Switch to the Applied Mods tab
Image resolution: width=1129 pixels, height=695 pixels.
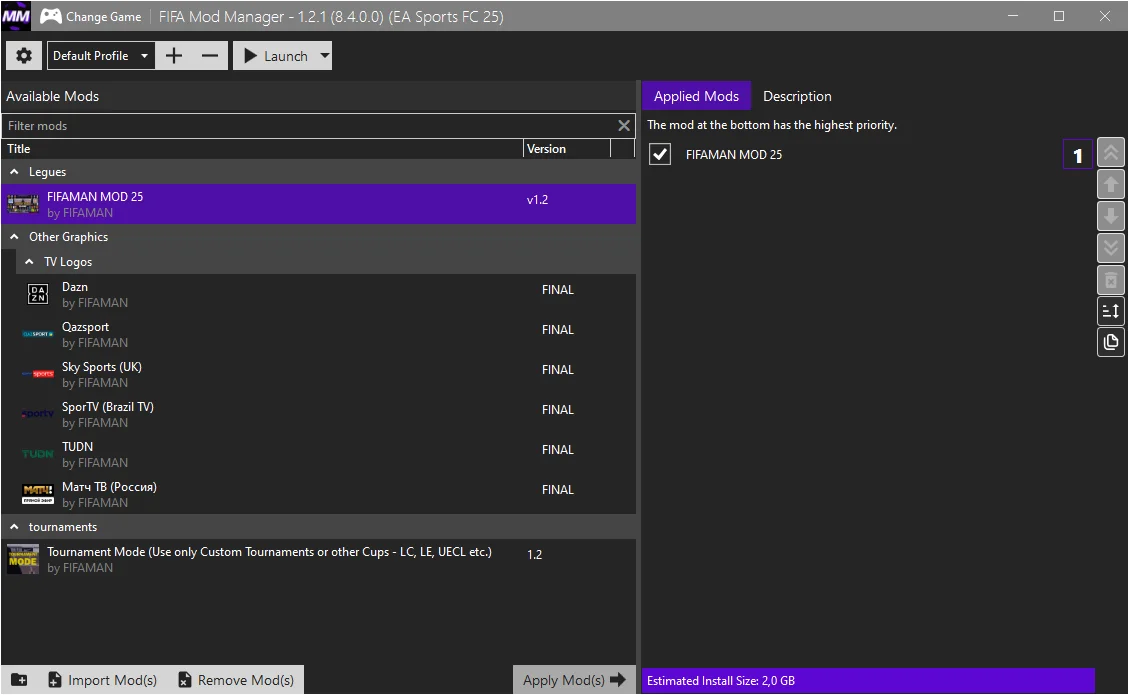(696, 97)
